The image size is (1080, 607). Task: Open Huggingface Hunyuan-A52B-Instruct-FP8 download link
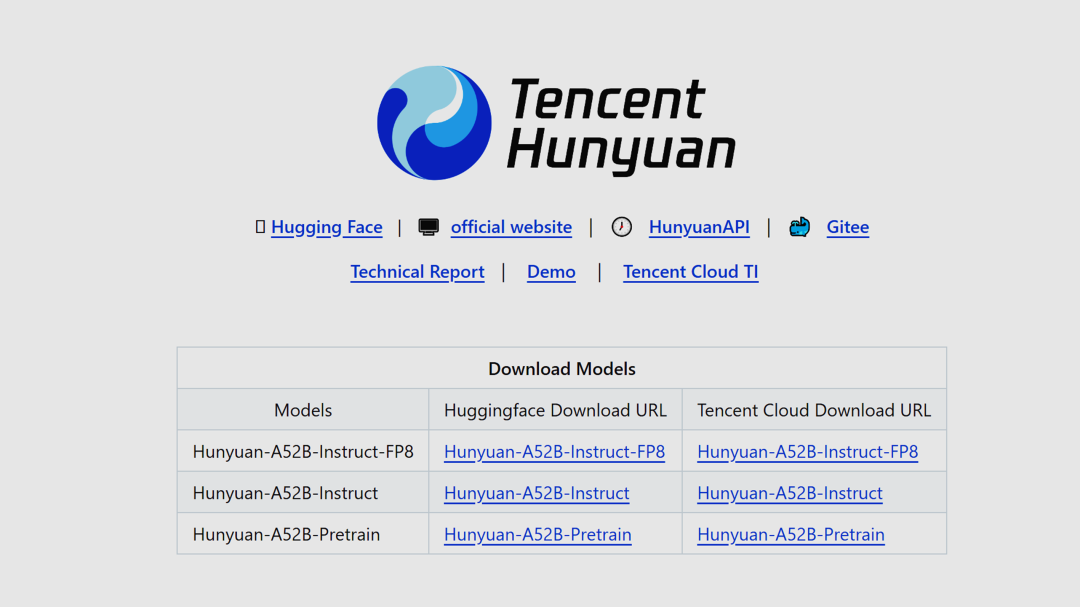554,451
